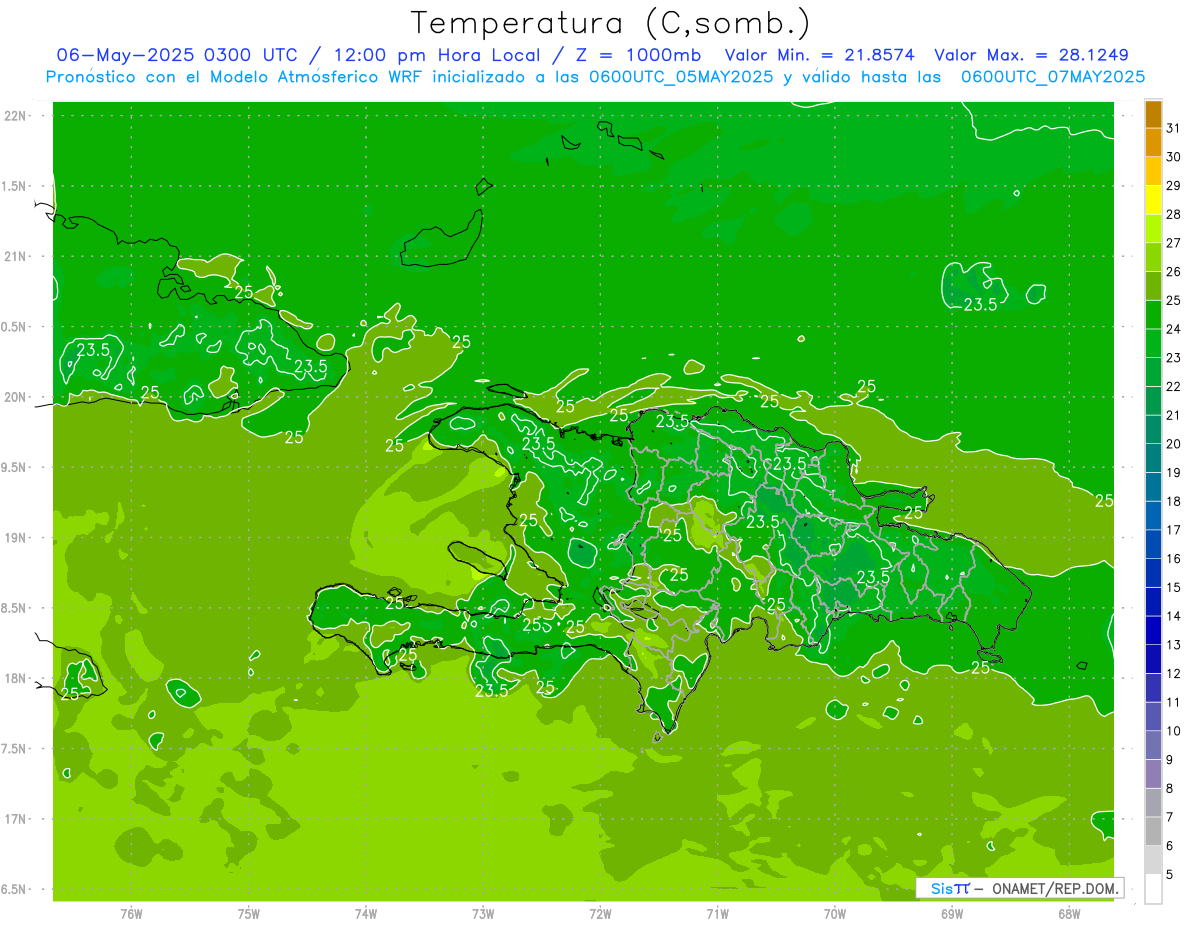The image size is (1200, 927).
Task: Click the 74W longitude label
Action: tap(366, 913)
